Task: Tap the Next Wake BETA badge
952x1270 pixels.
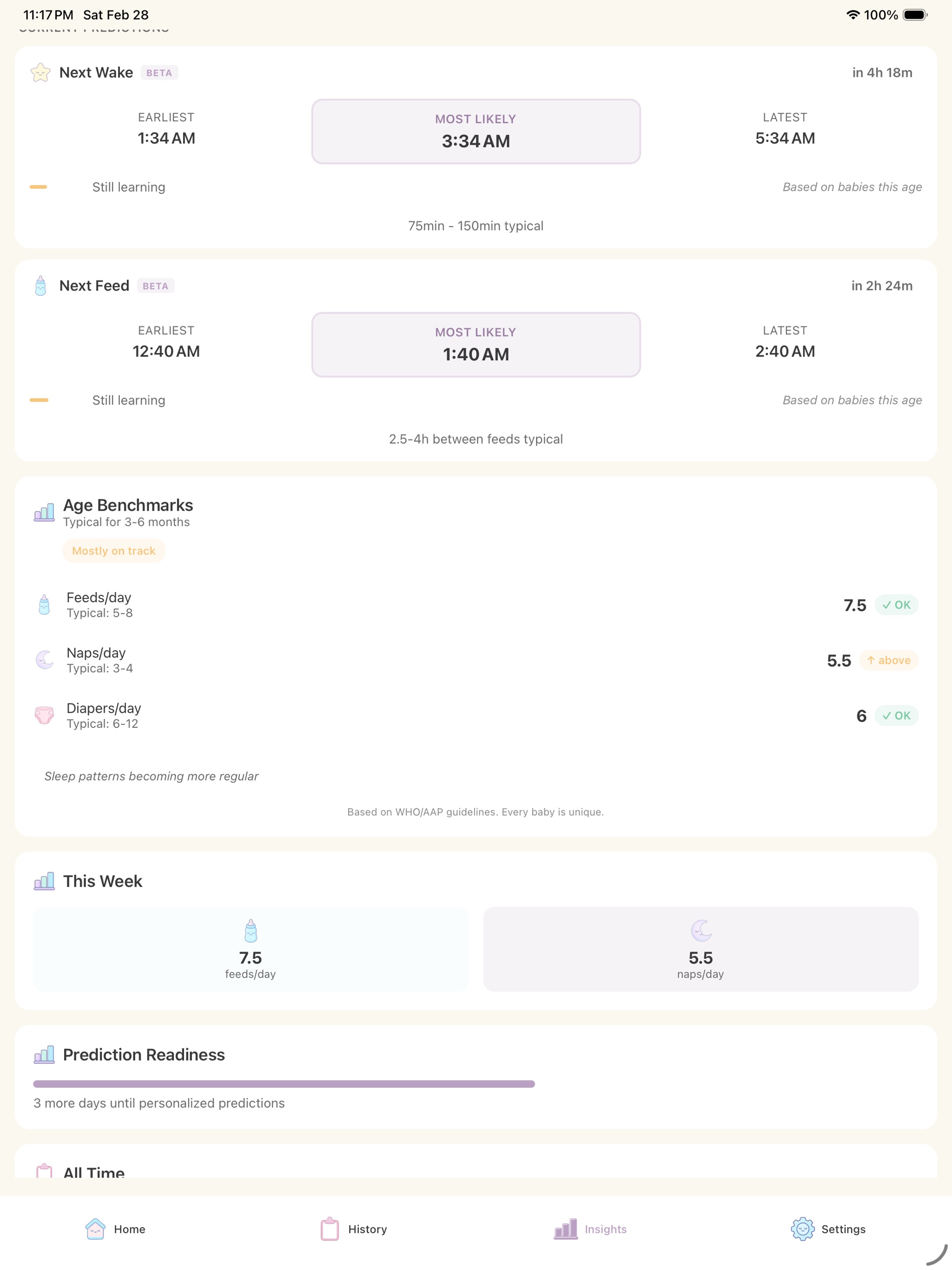Action: point(159,73)
